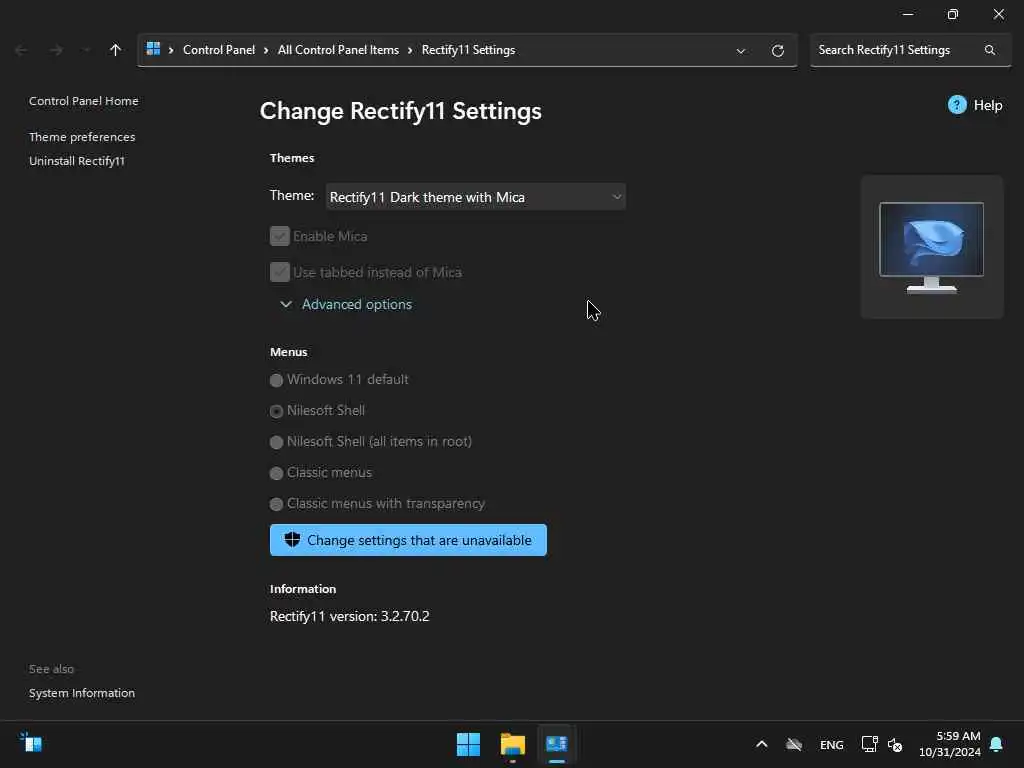Click Control Panel breadcrumb
Screen dimensions: 1024x768
coord(219,50)
